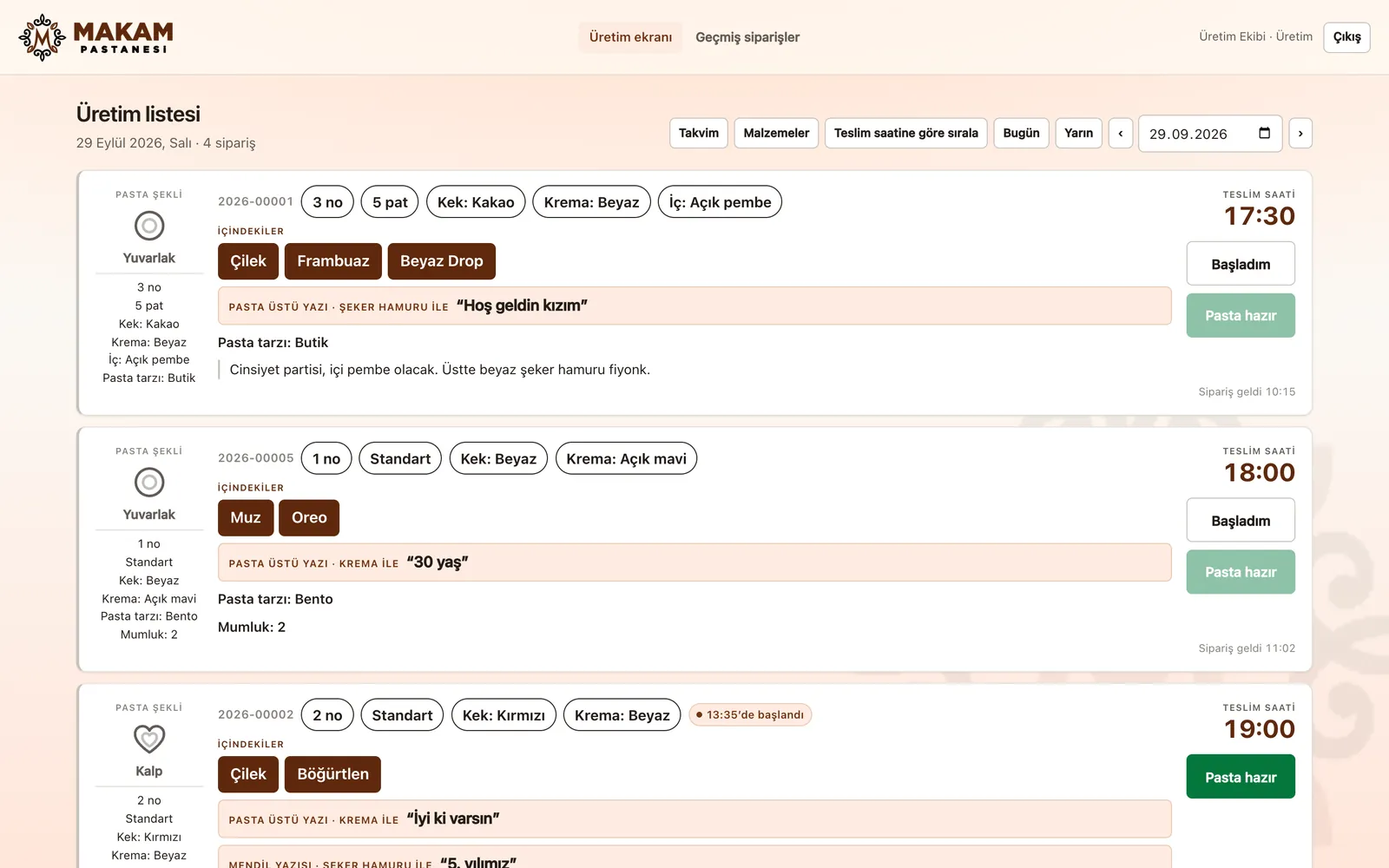The width and height of the screenshot is (1389, 868).
Task: Click the Krema: Açık mavi tag
Action: [x=626, y=458]
